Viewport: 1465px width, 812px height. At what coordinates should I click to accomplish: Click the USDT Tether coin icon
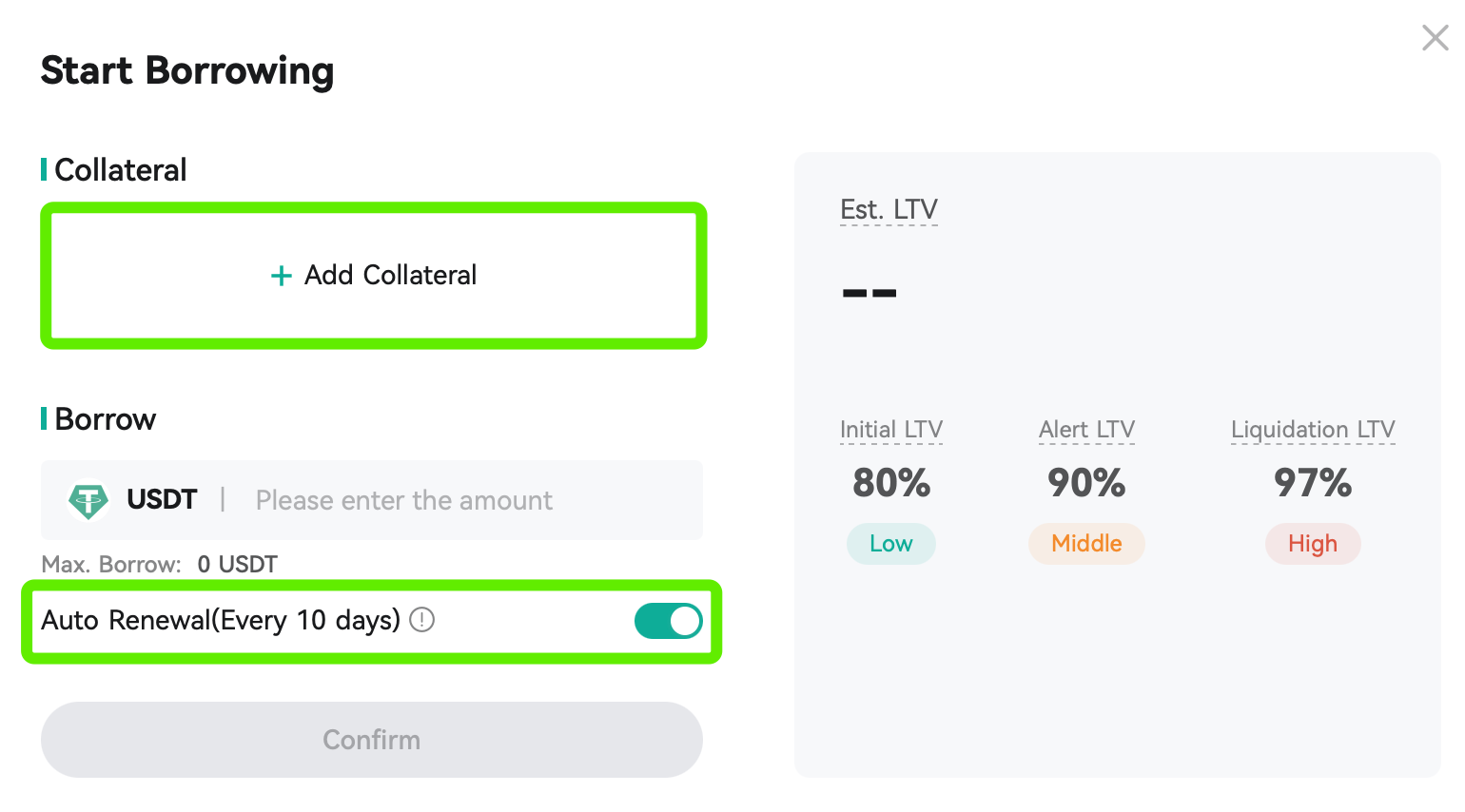[88, 500]
